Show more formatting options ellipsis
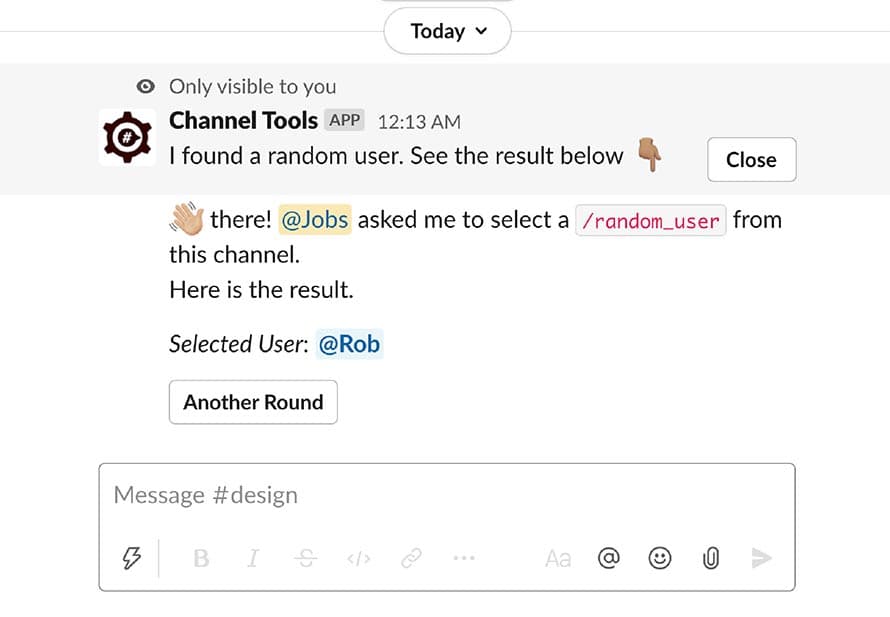This screenshot has height=617, width=890. pos(463,559)
